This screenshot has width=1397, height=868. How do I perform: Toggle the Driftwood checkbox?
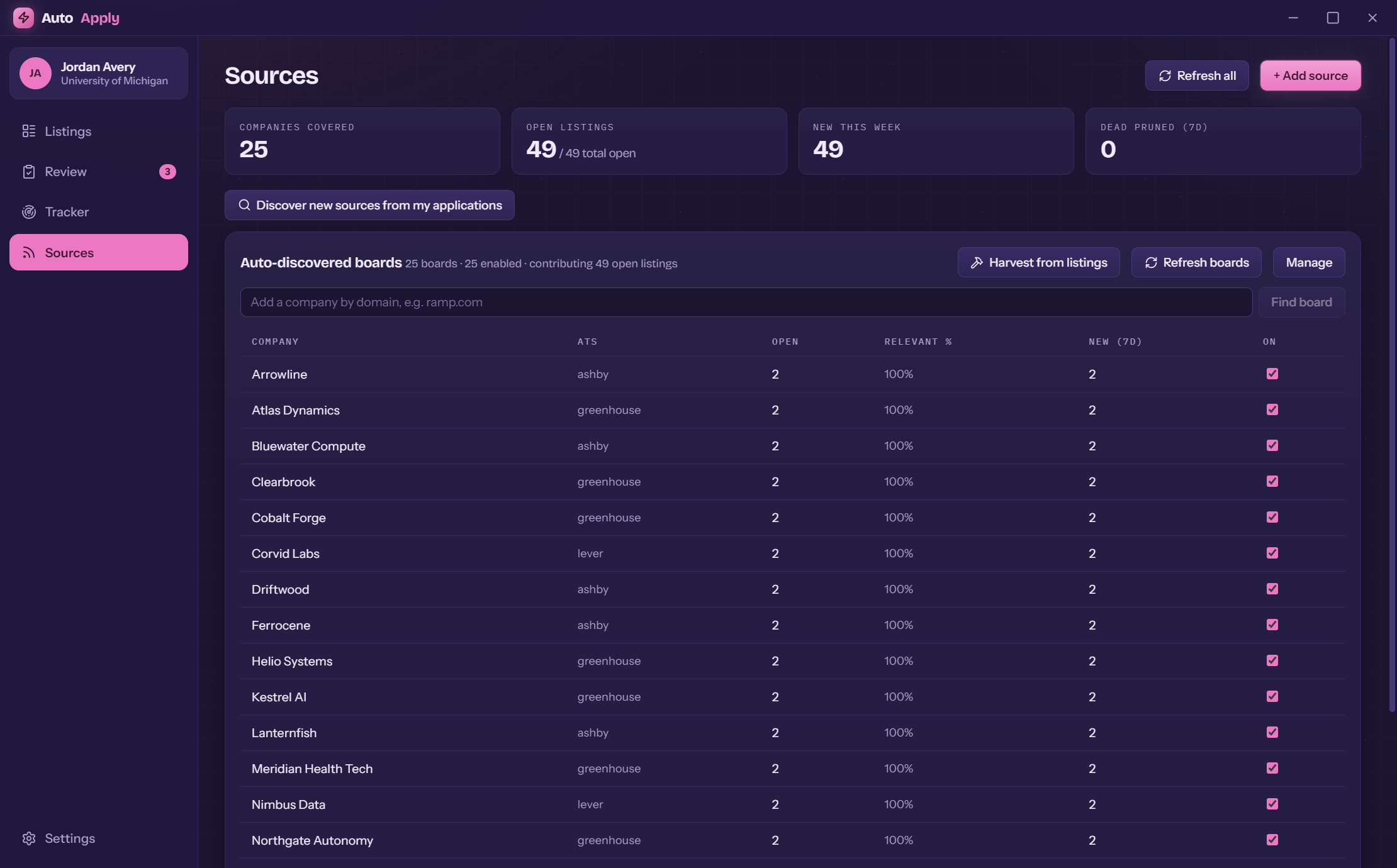(1272, 589)
